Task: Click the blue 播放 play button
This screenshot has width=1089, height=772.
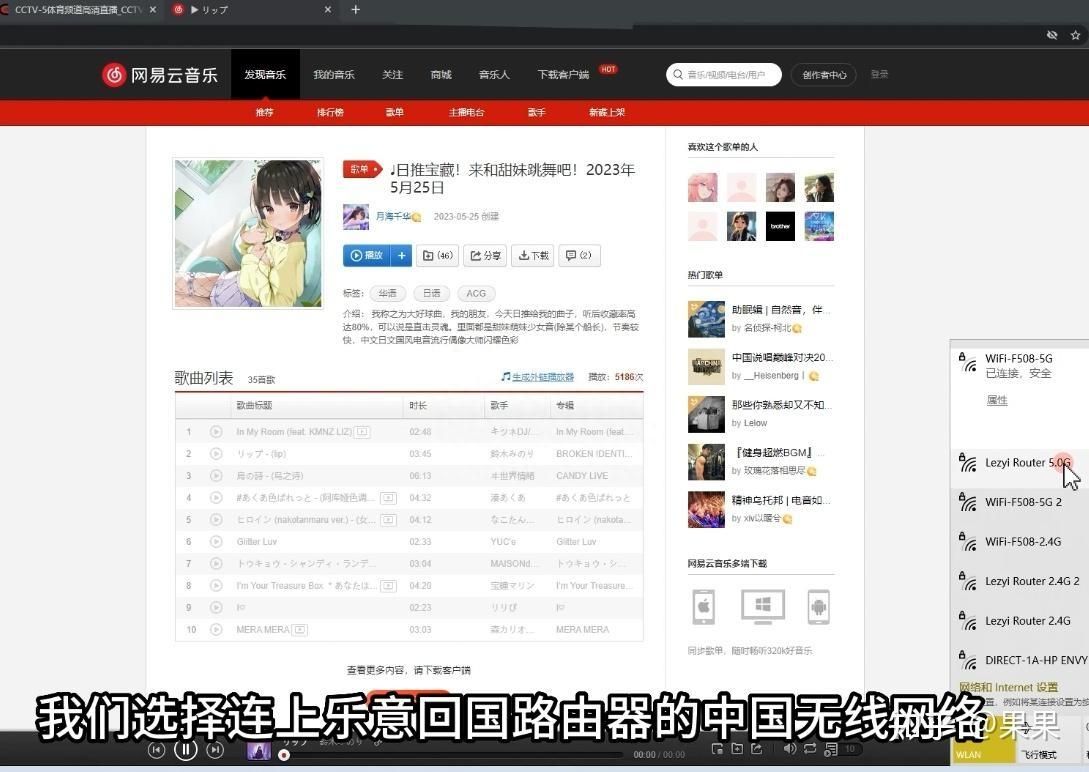Action: click(367, 255)
